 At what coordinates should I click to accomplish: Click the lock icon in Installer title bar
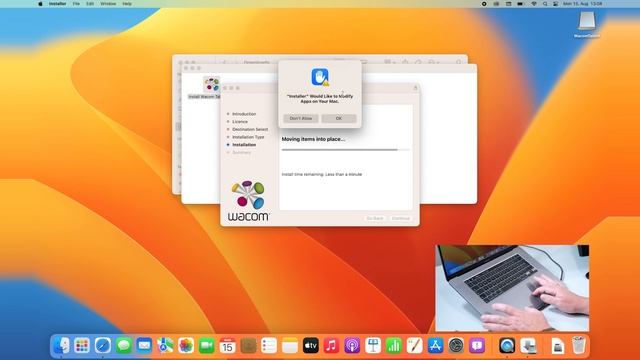pos(416,88)
